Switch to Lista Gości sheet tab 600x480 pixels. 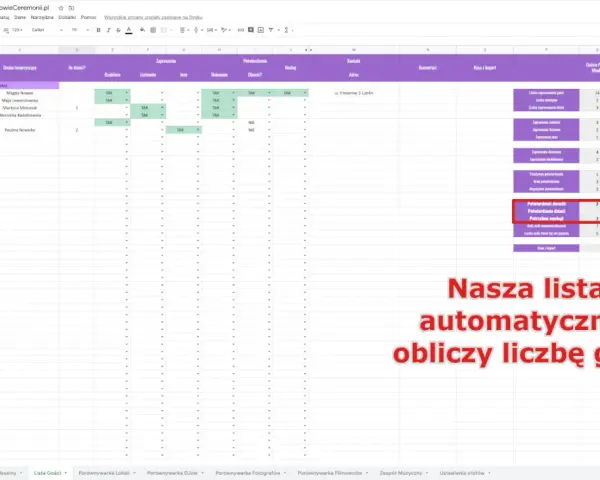[x=47, y=473]
